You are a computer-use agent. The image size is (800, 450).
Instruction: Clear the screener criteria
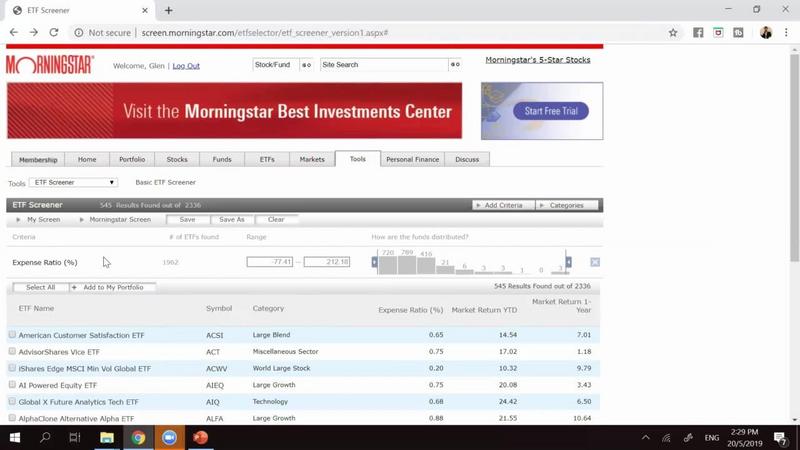pos(276,219)
